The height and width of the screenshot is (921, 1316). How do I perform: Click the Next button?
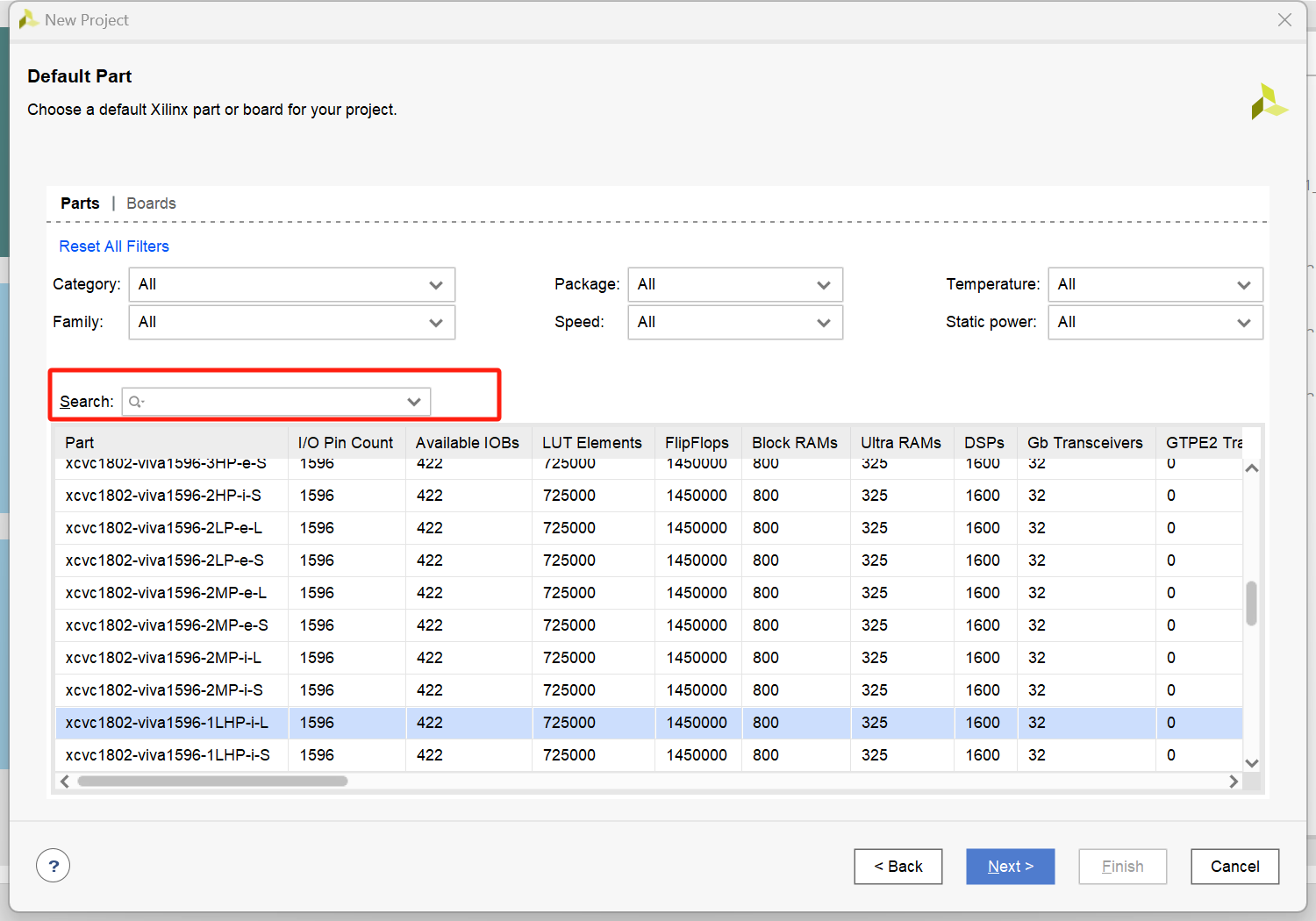tap(1011, 867)
